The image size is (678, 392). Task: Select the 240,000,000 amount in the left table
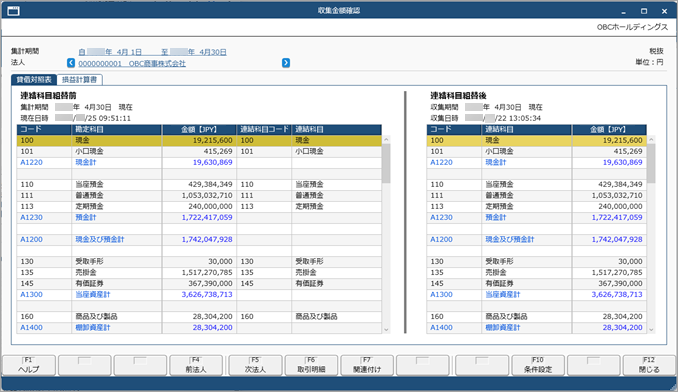(x=210, y=207)
